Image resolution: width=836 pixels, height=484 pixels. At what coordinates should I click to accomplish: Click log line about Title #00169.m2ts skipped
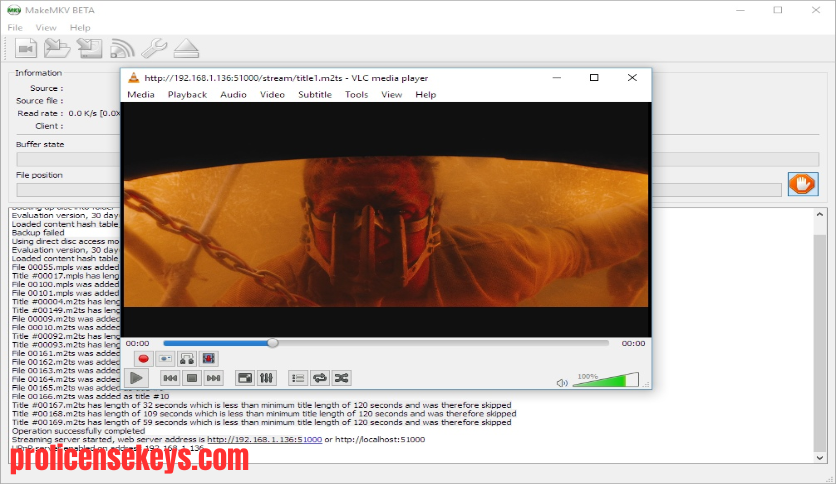261,422
